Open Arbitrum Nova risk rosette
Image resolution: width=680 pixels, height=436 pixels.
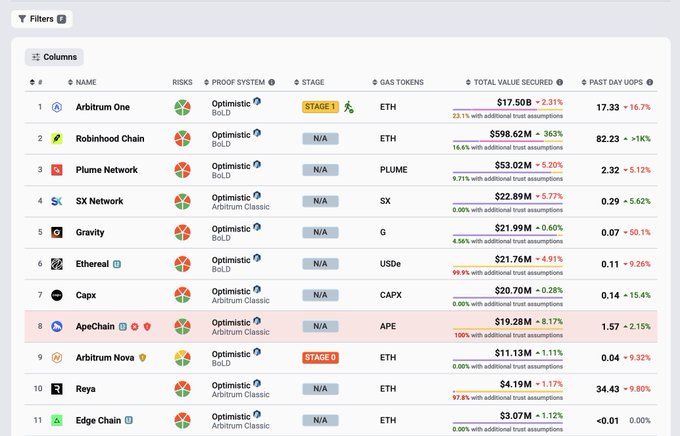[x=183, y=357]
